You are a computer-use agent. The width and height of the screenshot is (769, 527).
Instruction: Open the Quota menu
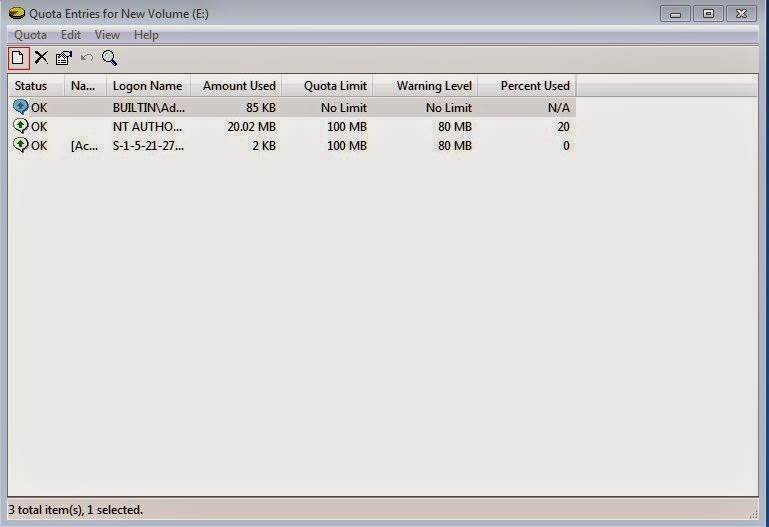[x=30, y=35]
